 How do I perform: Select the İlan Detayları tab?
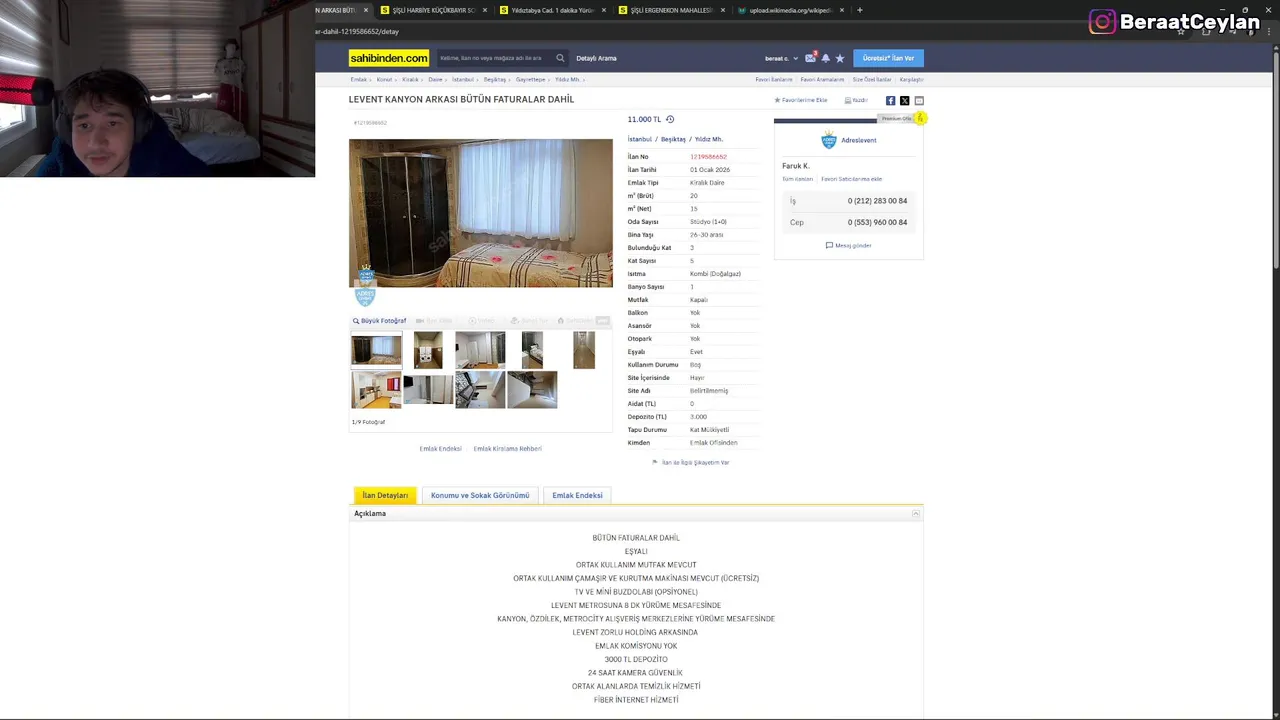pyautogui.click(x=385, y=495)
